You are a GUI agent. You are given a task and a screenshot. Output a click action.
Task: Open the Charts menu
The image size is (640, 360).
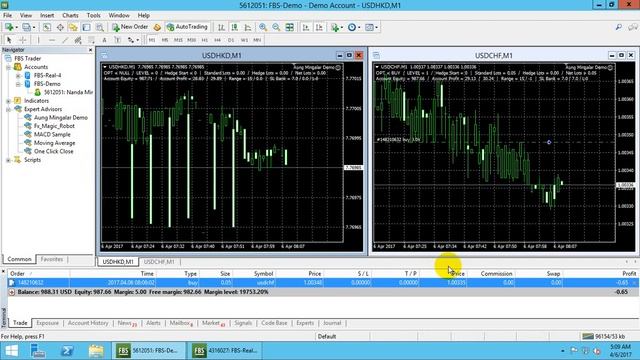click(x=70, y=15)
